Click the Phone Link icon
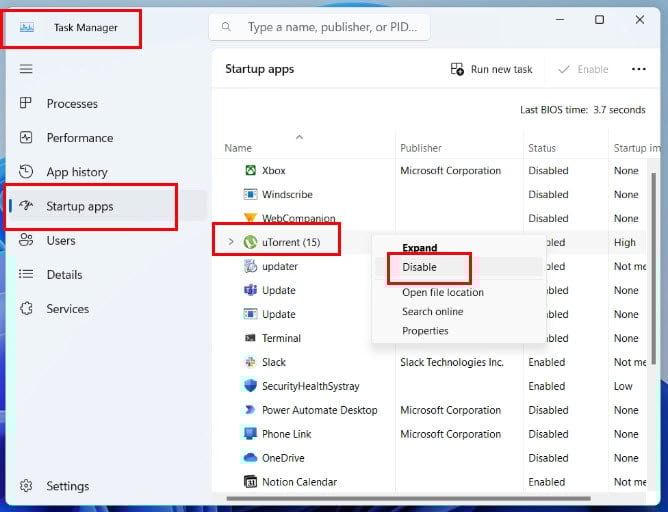 click(250, 434)
